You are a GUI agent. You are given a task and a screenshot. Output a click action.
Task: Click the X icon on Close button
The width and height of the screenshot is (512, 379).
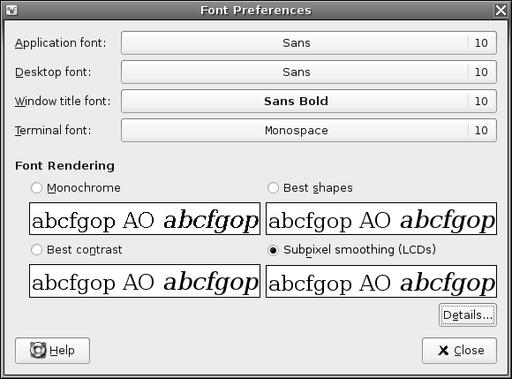(443, 350)
